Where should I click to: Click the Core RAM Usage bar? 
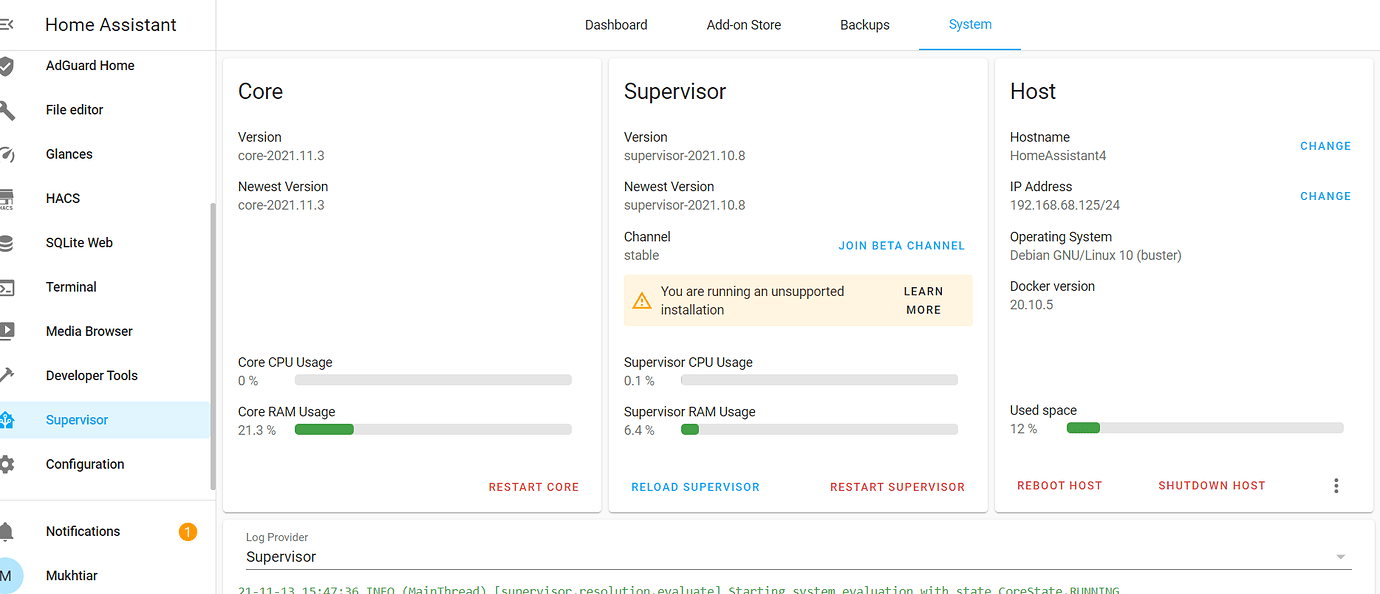tap(433, 430)
